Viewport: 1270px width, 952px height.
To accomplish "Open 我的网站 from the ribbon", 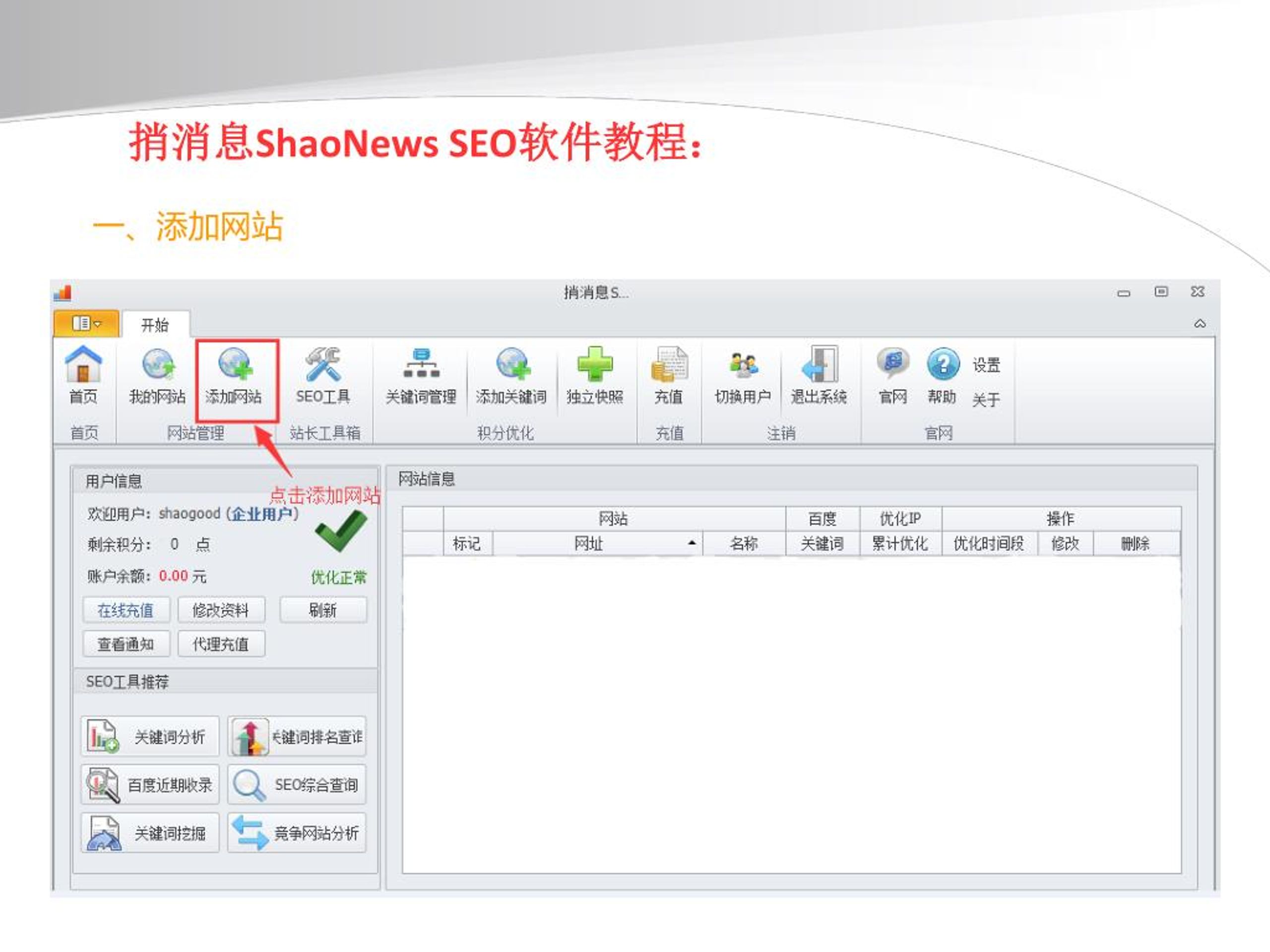I will click(157, 375).
